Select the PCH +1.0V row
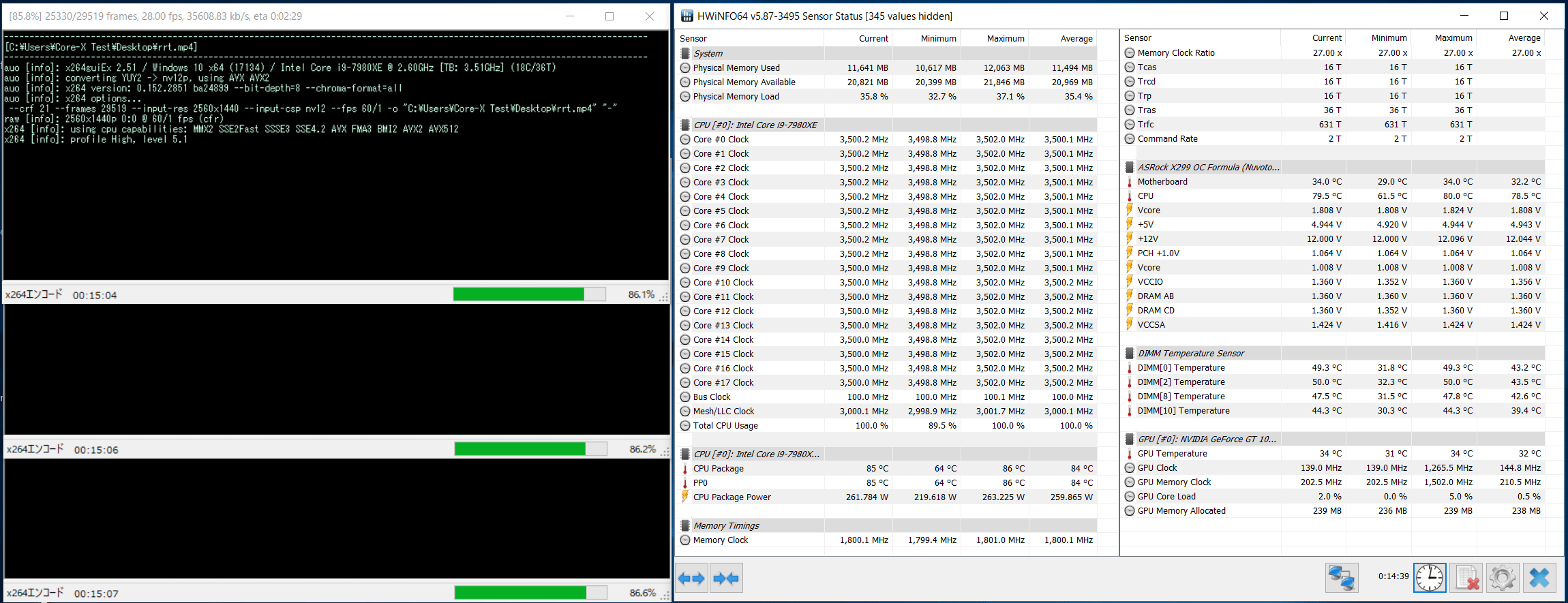 point(1333,253)
